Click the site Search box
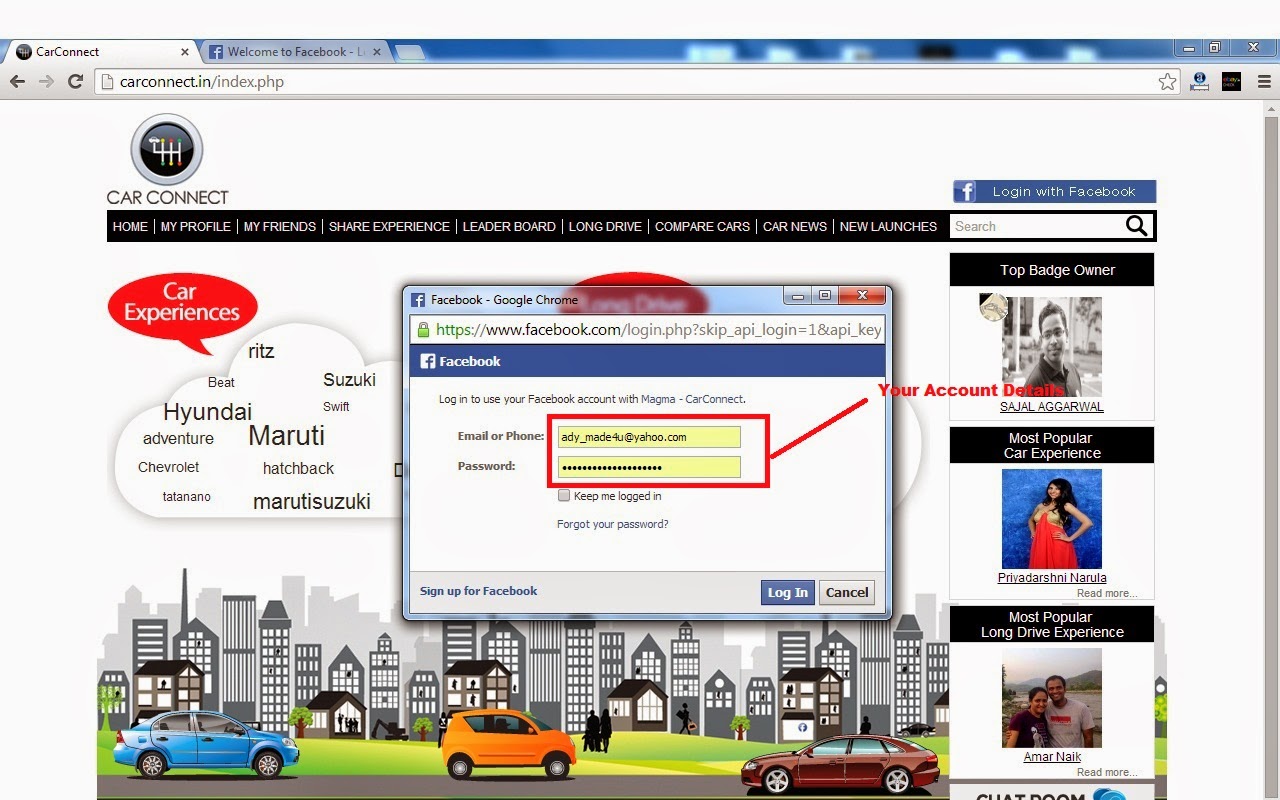Screen dimensions: 1280x800 click(1035, 226)
